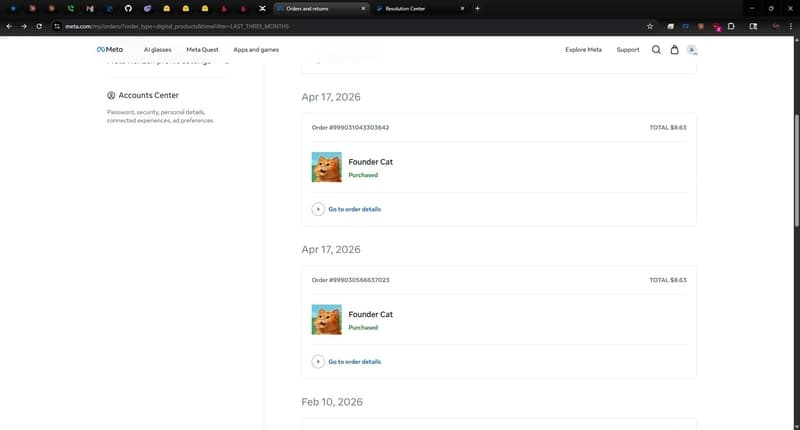This screenshot has height=430, width=800.
Task: Switch to the pinned GitHub tab
Action: click(128, 9)
